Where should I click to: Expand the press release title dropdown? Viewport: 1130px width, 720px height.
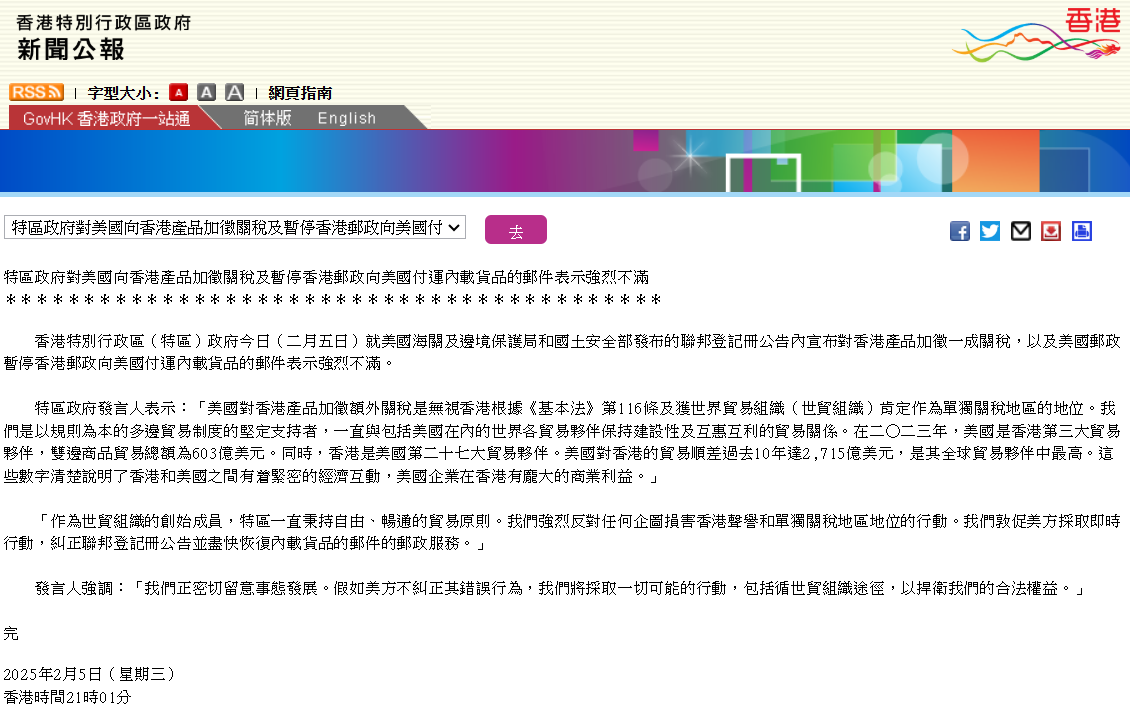(235, 228)
